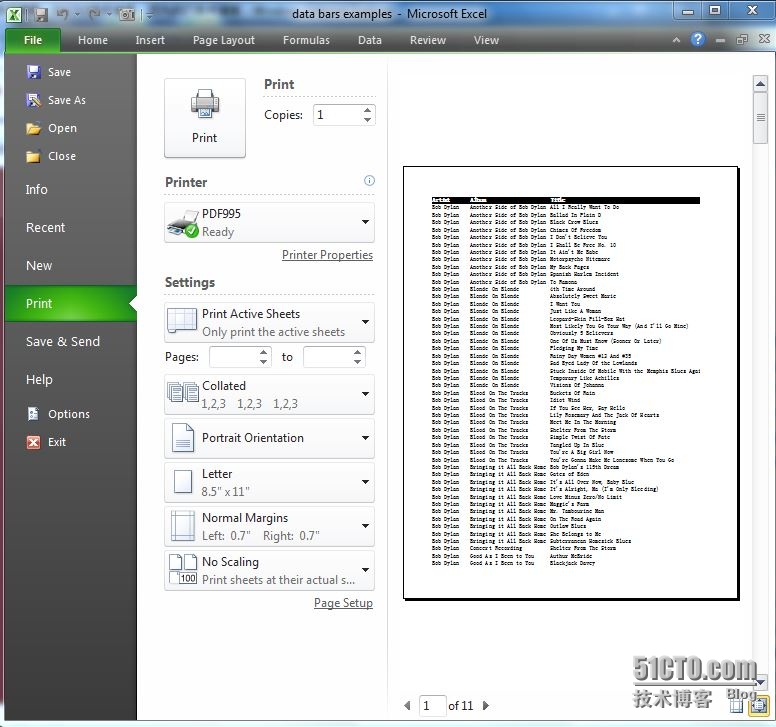Image resolution: width=776 pixels, height=727 pixels.
Task: Open the Data ribbon tab
Action: point(370,40)
